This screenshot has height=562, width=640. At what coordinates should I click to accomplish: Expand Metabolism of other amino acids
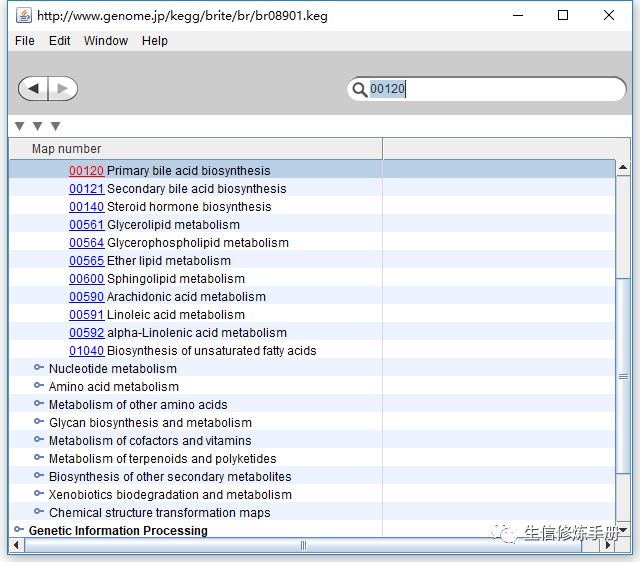tap(39, 404)
